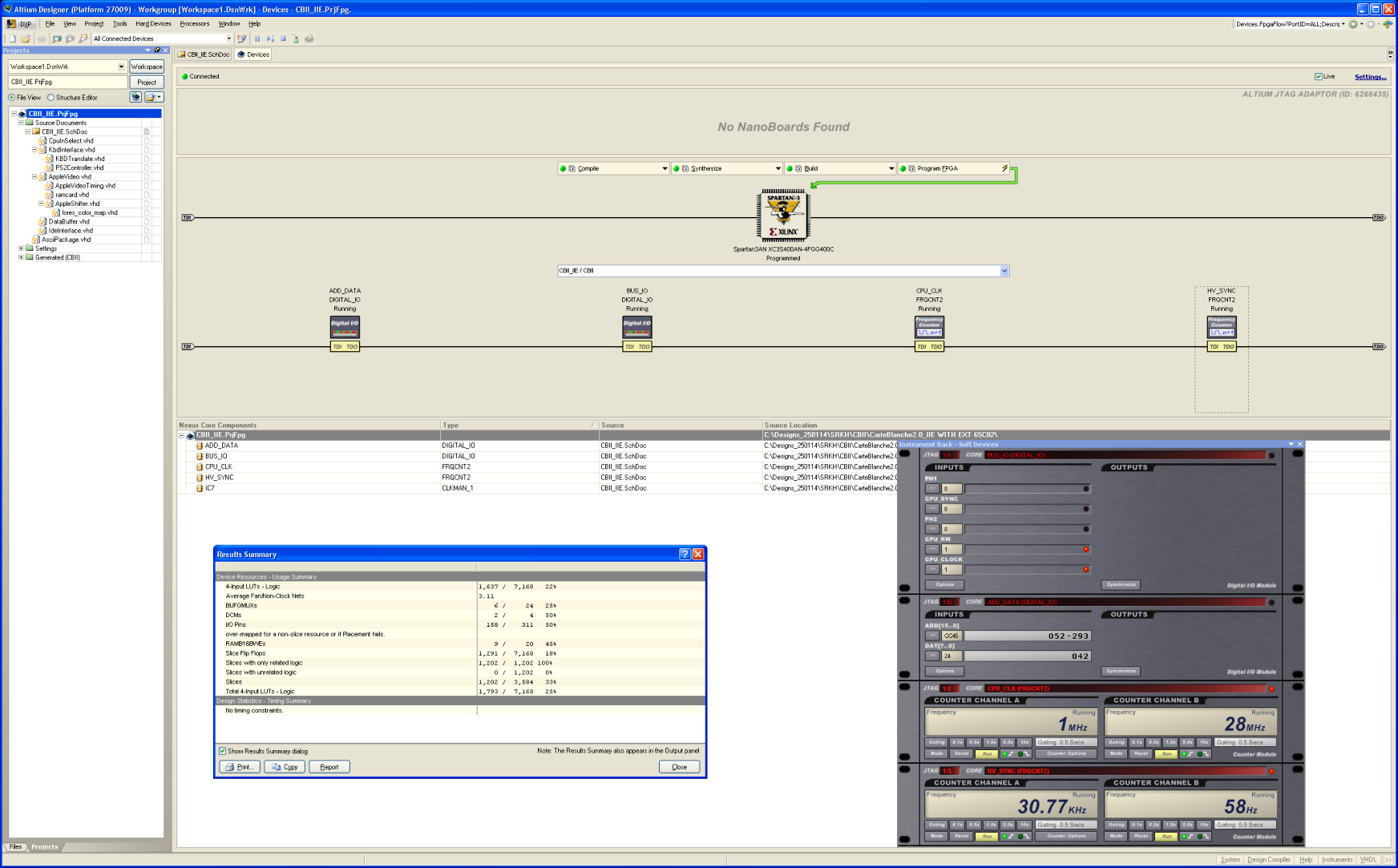The width and height of the screenshot is (1398, 868).
Task: Click the HV_SYNC Frequency Counter instrument icon
Action: [1222, 327]
